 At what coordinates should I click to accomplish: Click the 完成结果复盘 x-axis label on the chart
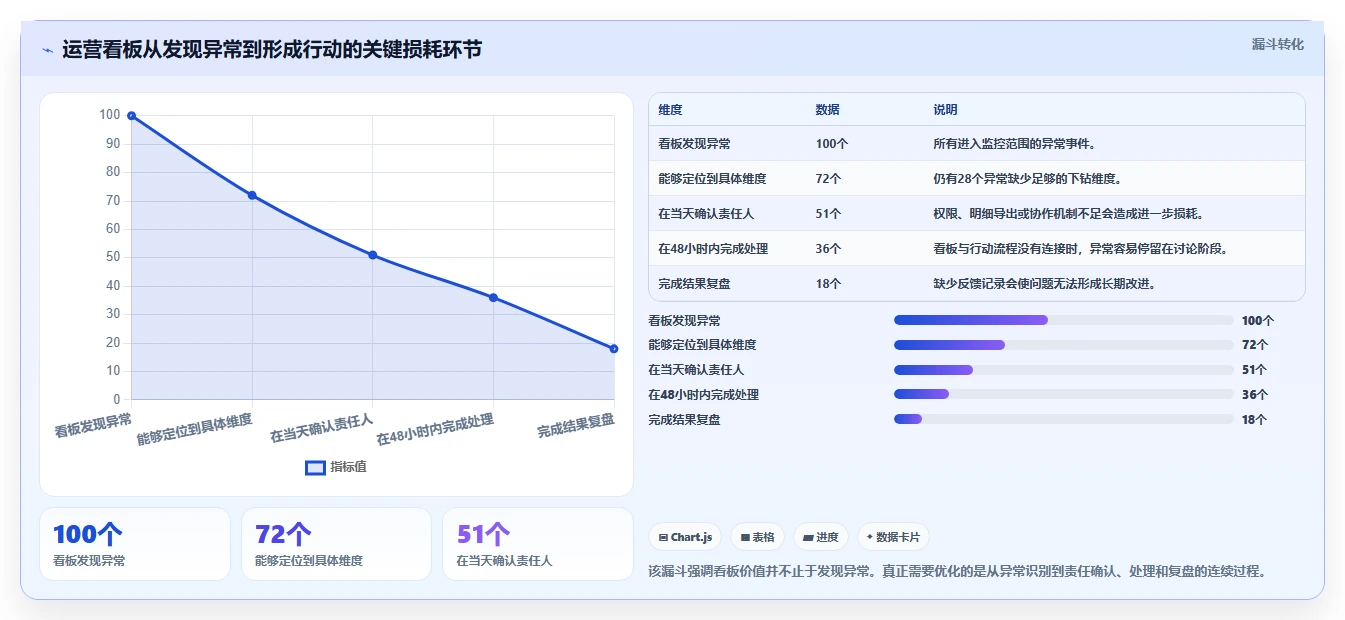[x=575, y=424]
